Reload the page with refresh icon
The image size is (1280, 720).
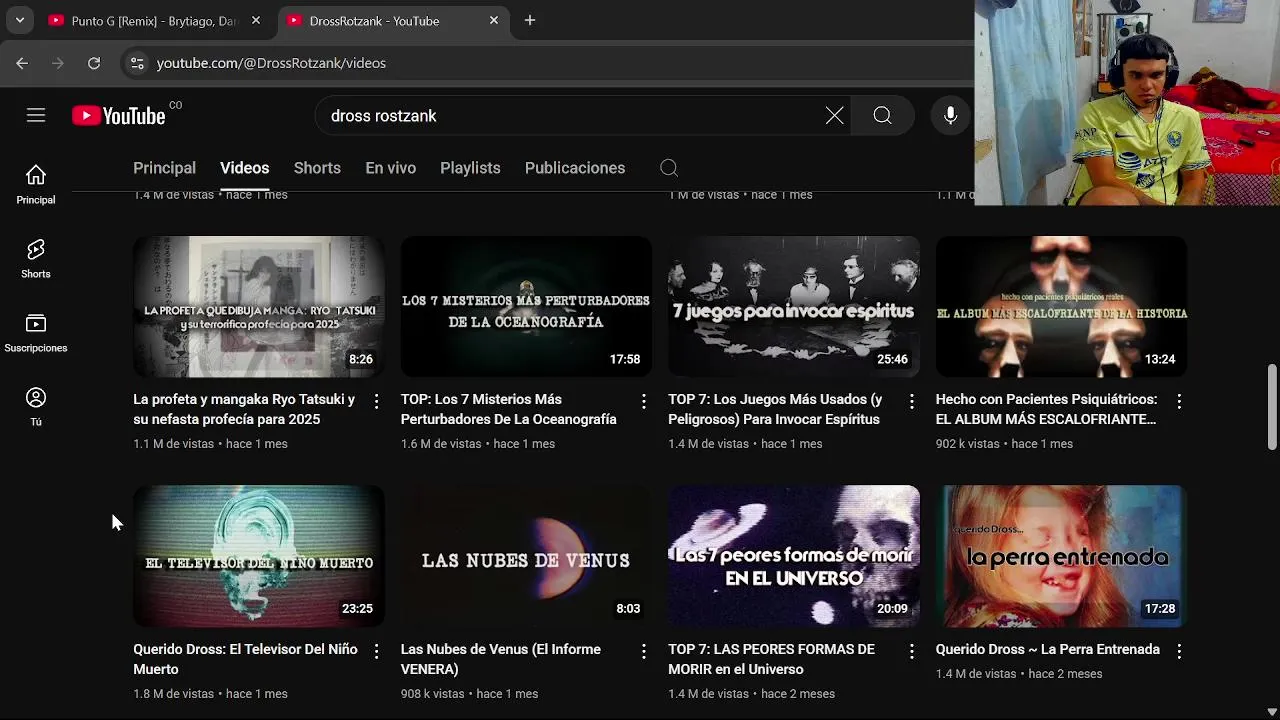pos(94,63)
